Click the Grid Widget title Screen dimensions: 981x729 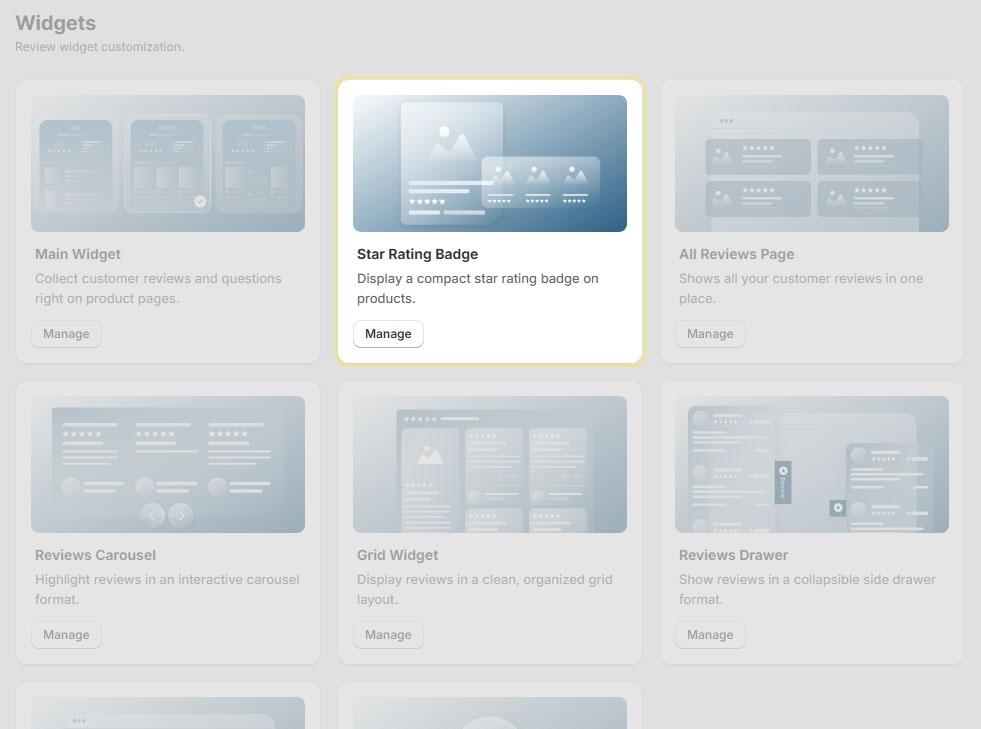tap(397, 555)
